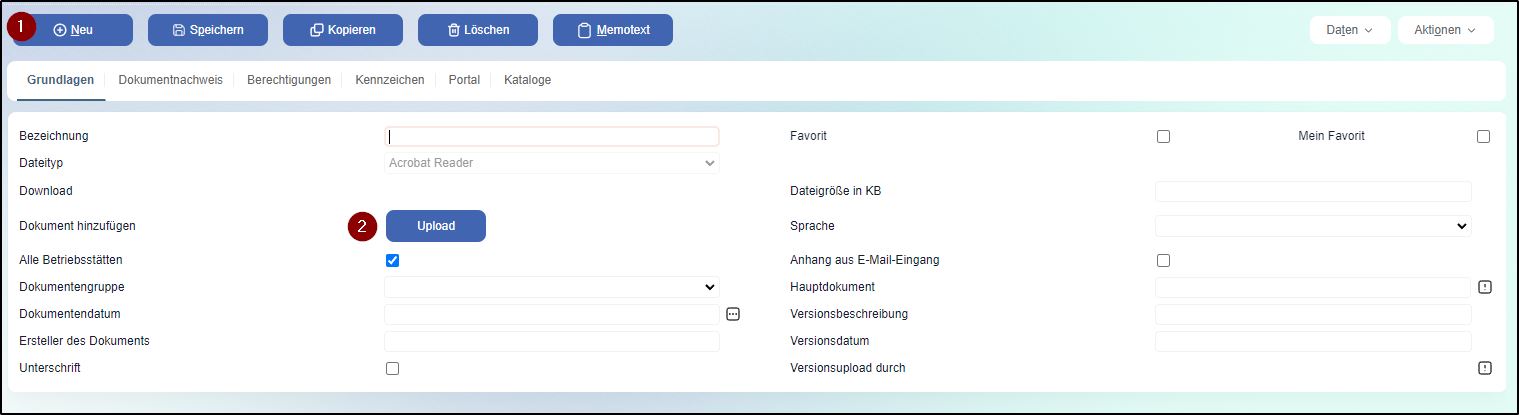
Task: Tick the Mein Favorit checkbox
Action: point(1483,137)
